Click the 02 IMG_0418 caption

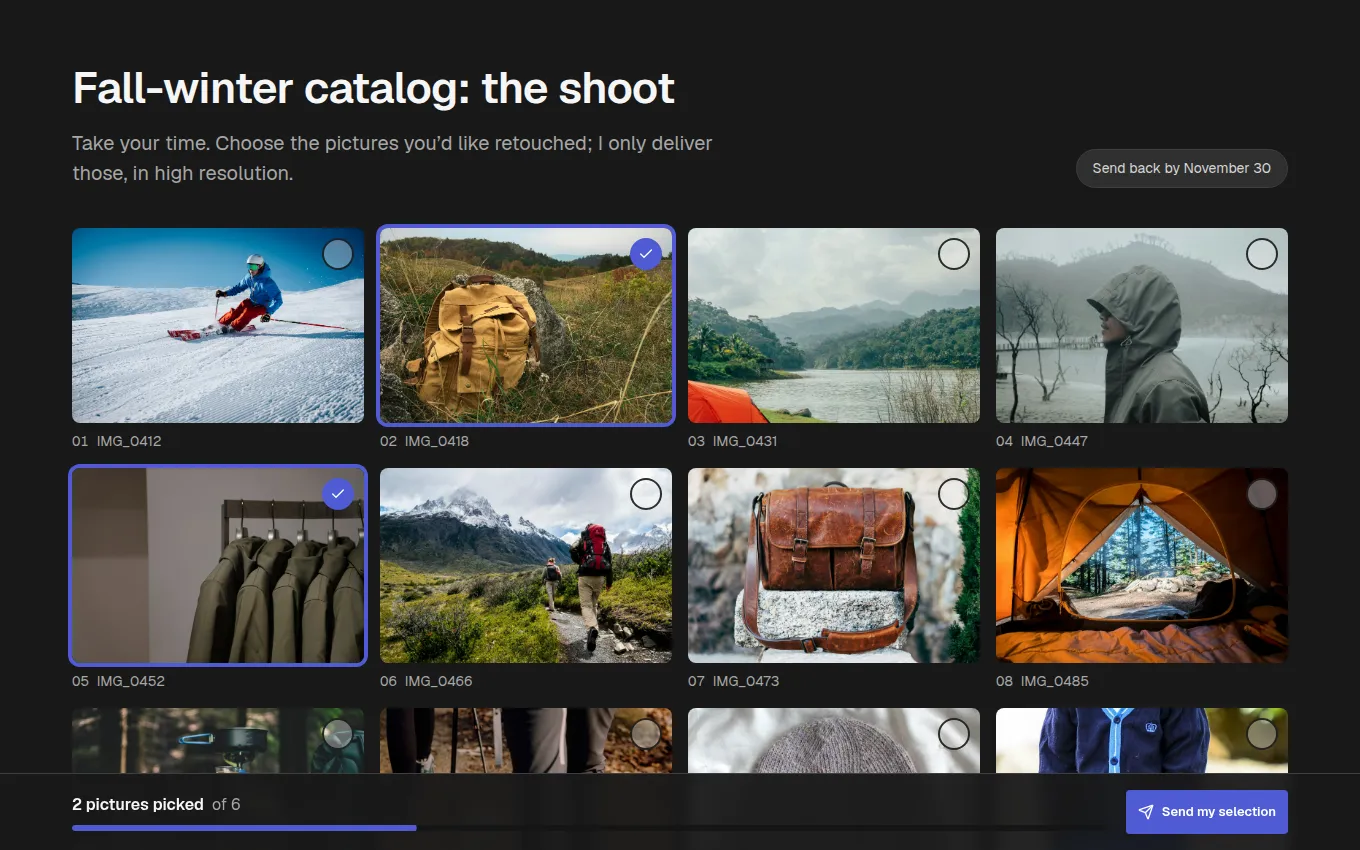[425, 441]
